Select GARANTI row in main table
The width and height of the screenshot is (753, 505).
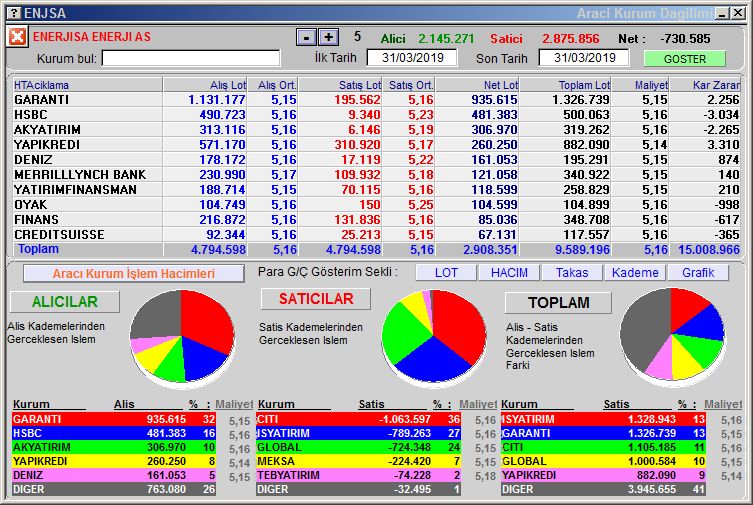coord(376,99)
